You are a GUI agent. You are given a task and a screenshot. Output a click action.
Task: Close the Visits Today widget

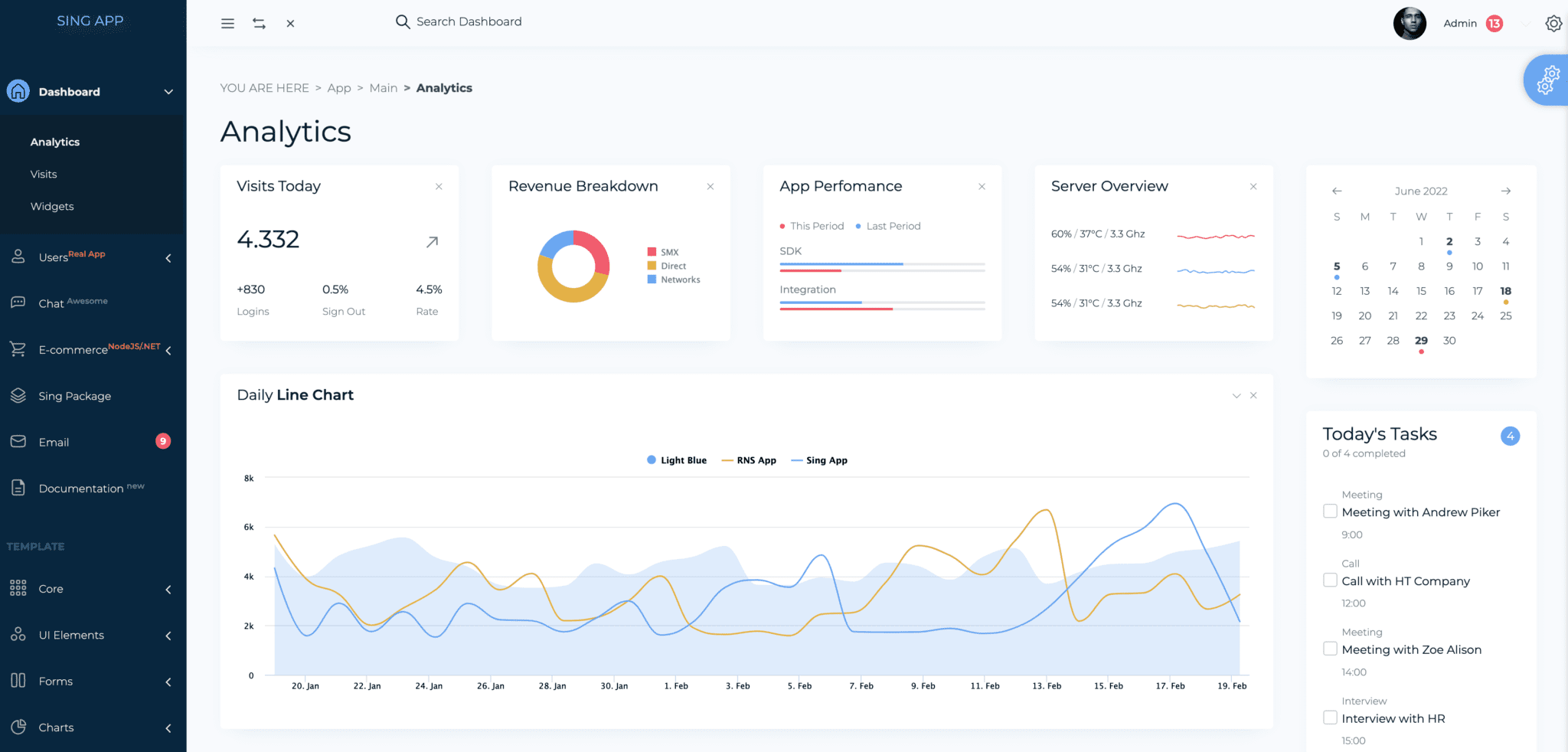coord(439,186)
